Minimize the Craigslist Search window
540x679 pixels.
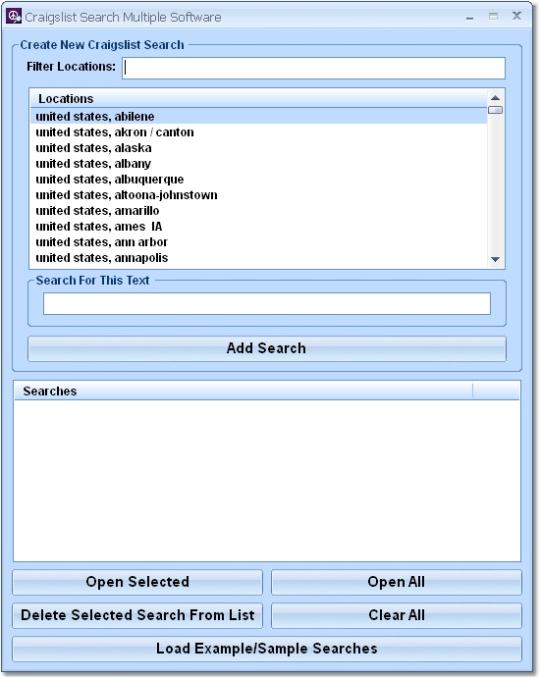click(470, 17)
